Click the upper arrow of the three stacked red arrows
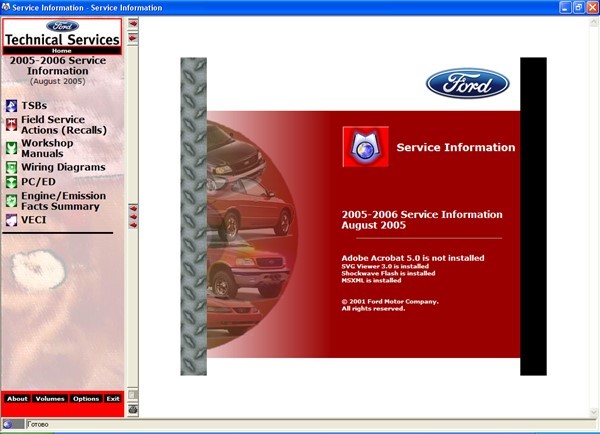 pos(133,209)
